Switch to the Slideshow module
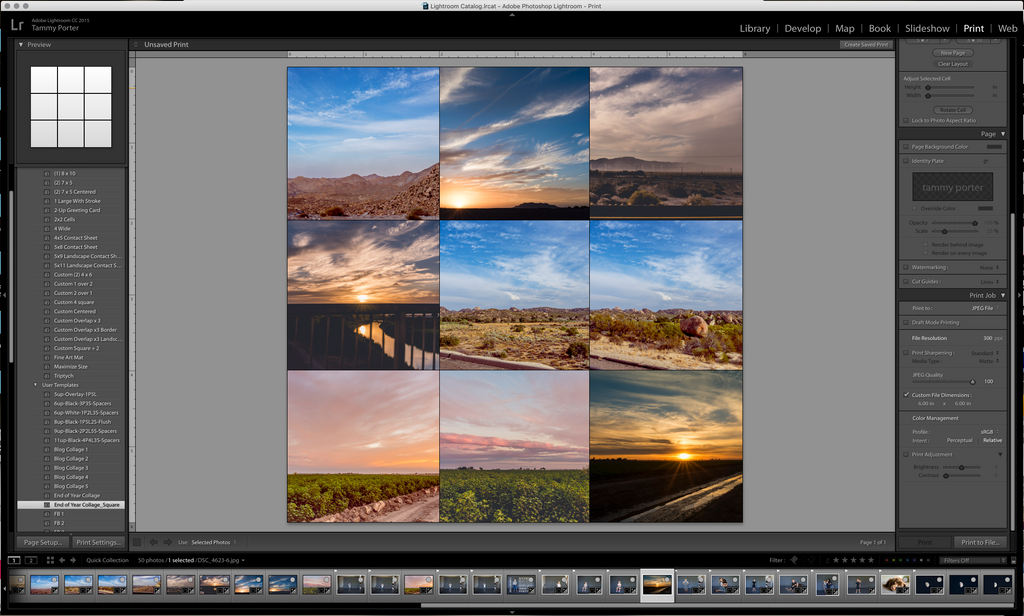1024x616 pixels. pyautogui.click(x=927, y=28)
